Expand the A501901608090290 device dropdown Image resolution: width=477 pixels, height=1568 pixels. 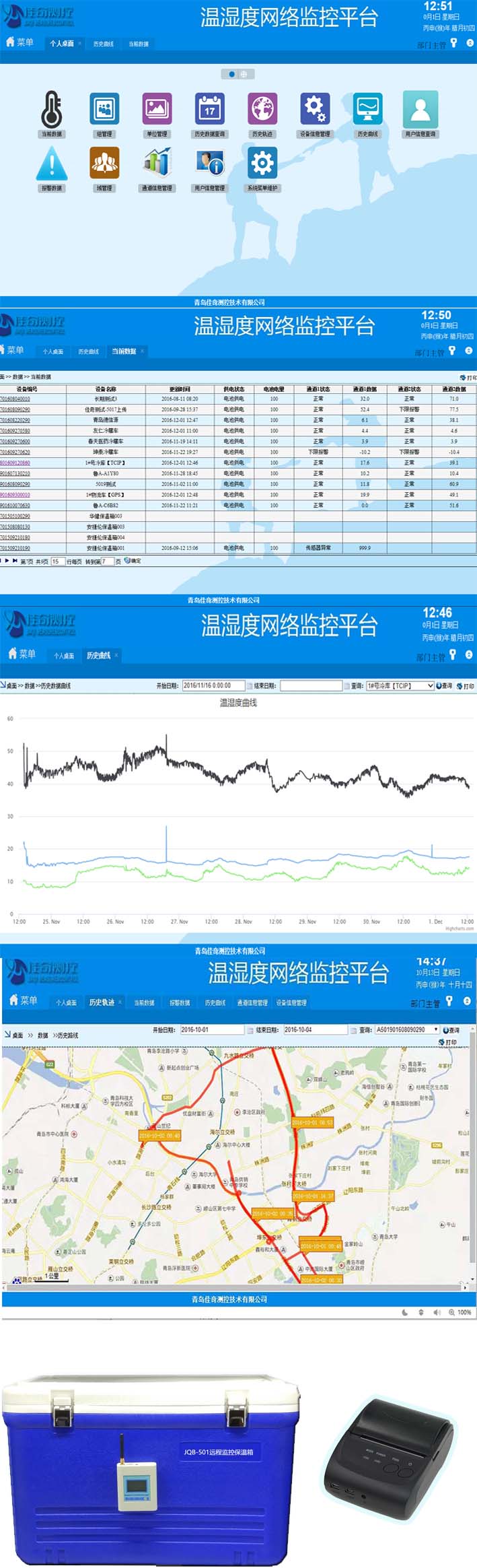pyautogui.click(x=436, y=1029)
